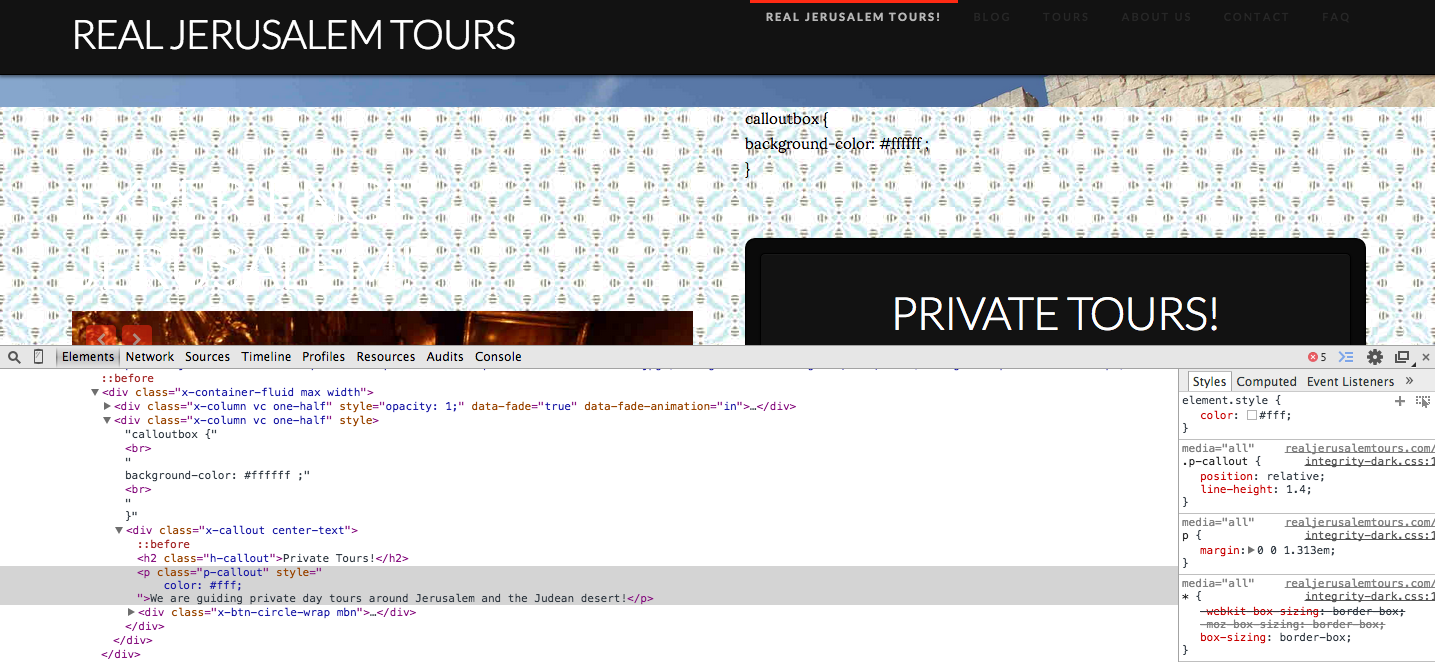Change DevTools dock side icon
This screenshot has width=1435, height=662.
[x=1402, y=357]
